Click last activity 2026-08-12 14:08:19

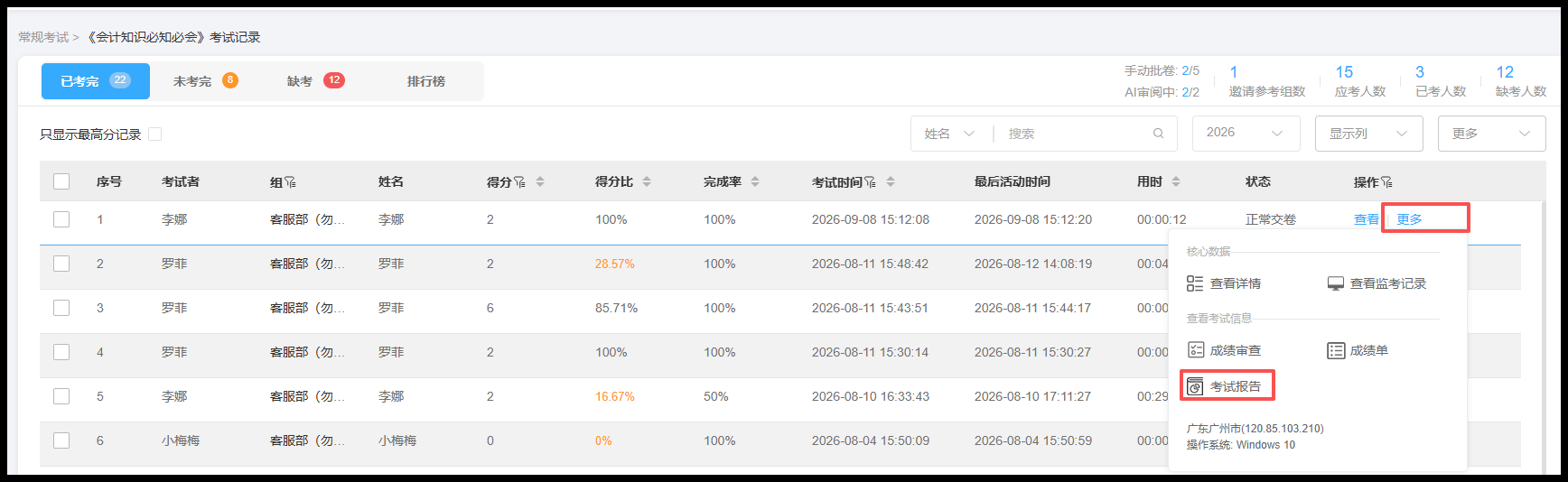tap(1032, 264)
